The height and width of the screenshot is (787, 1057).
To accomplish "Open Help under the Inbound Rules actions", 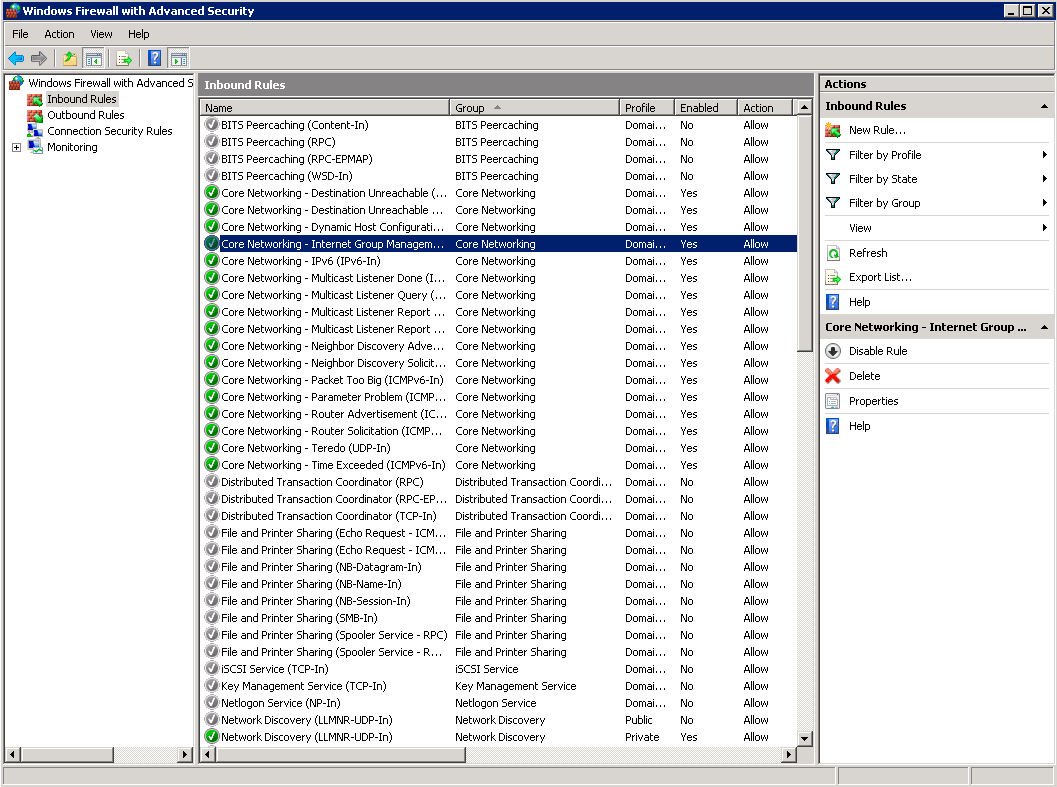I will 859,302.
